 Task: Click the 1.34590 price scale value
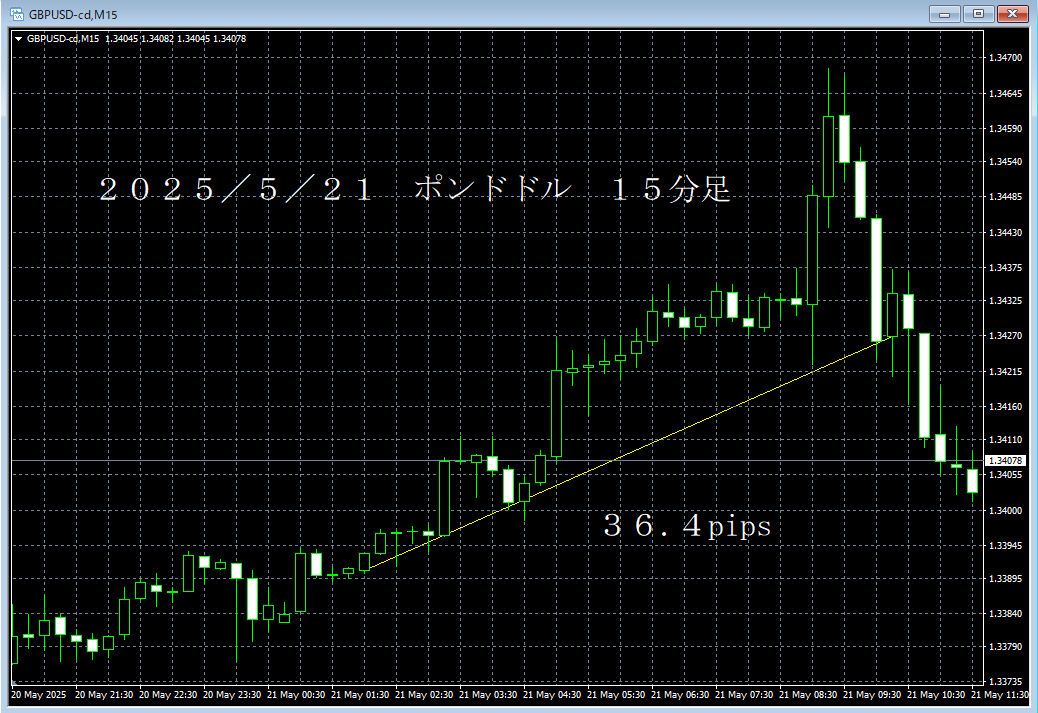(1005, 128)
